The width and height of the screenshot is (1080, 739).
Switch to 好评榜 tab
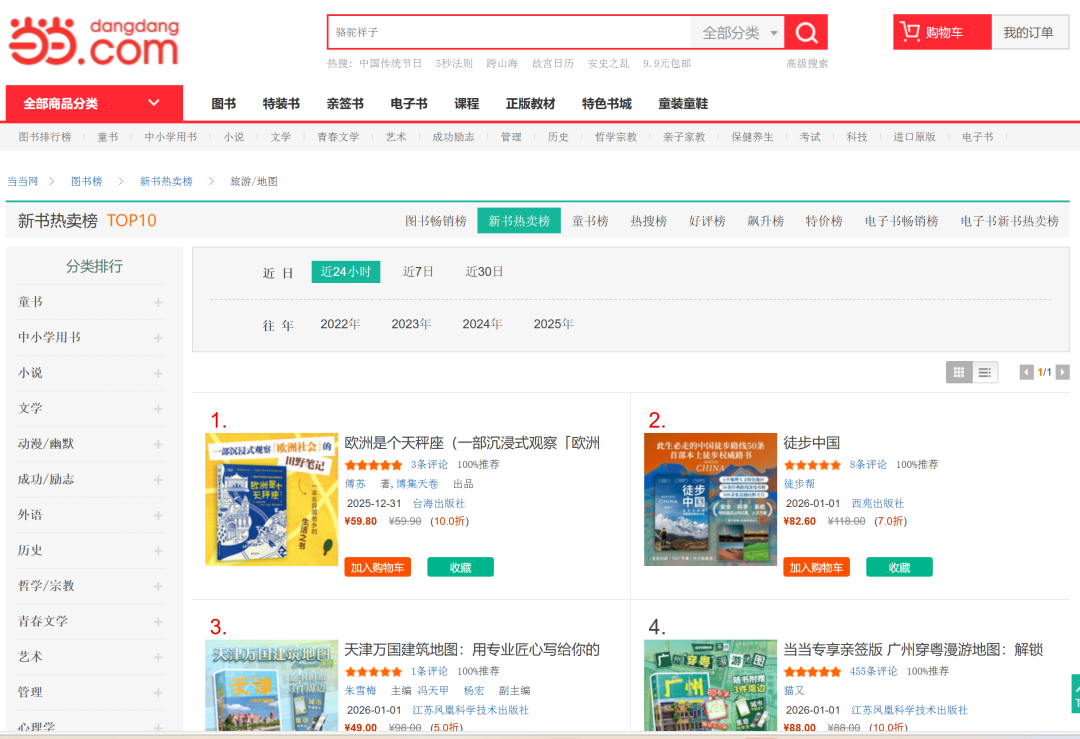[x=707, y=221]
